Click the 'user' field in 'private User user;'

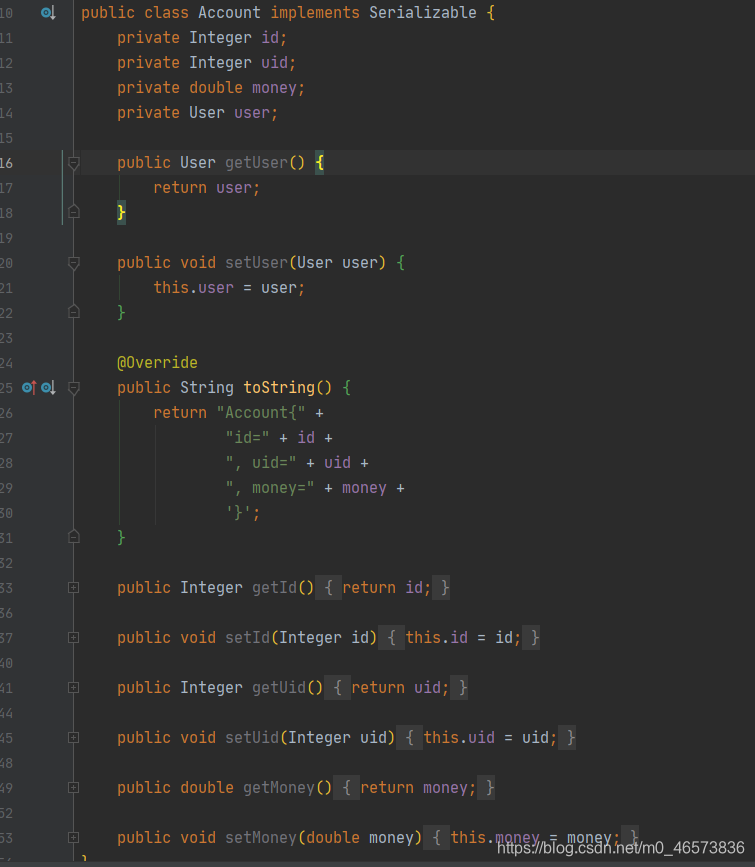[252, 113]
